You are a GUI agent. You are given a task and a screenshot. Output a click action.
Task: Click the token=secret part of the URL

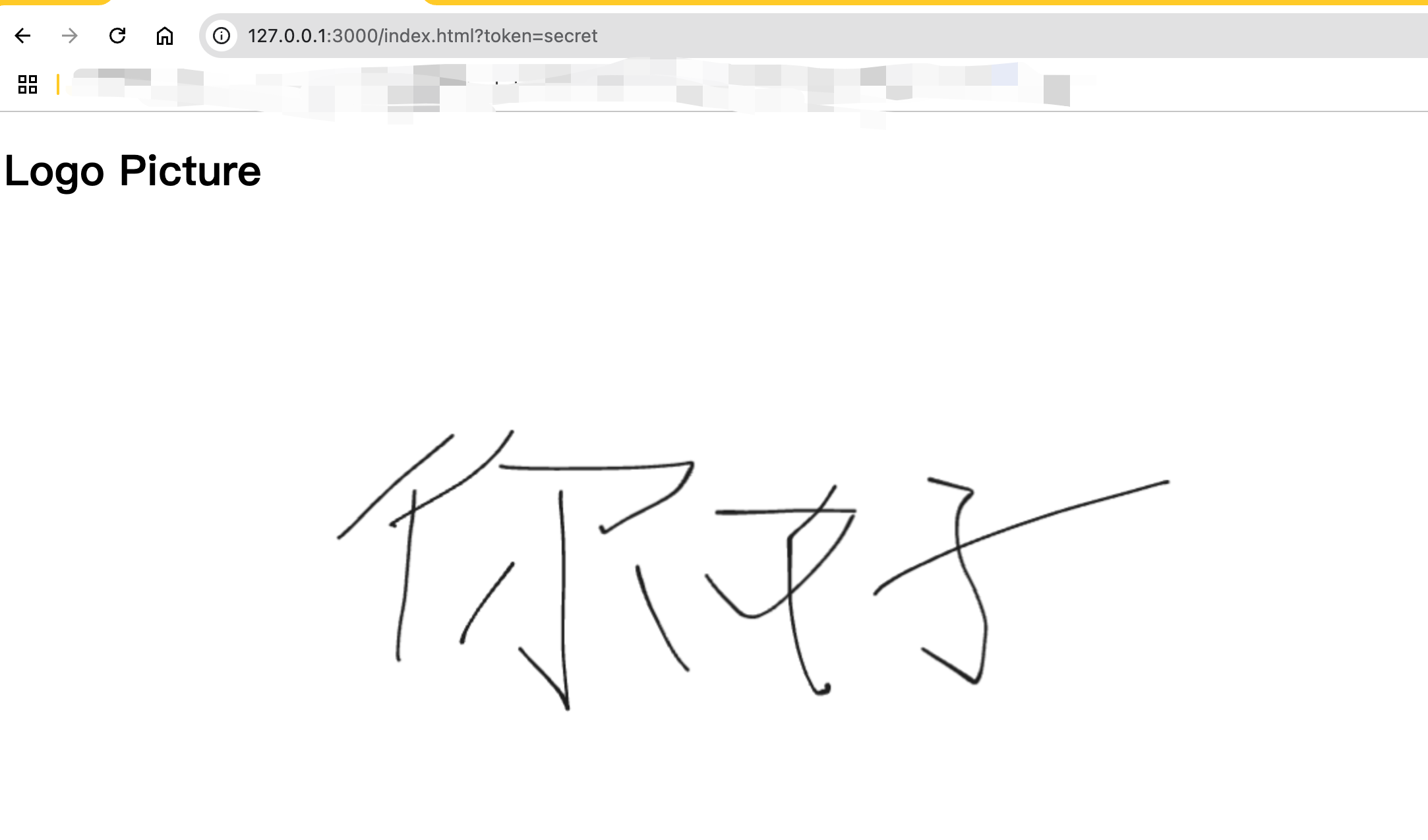point(541,36)
